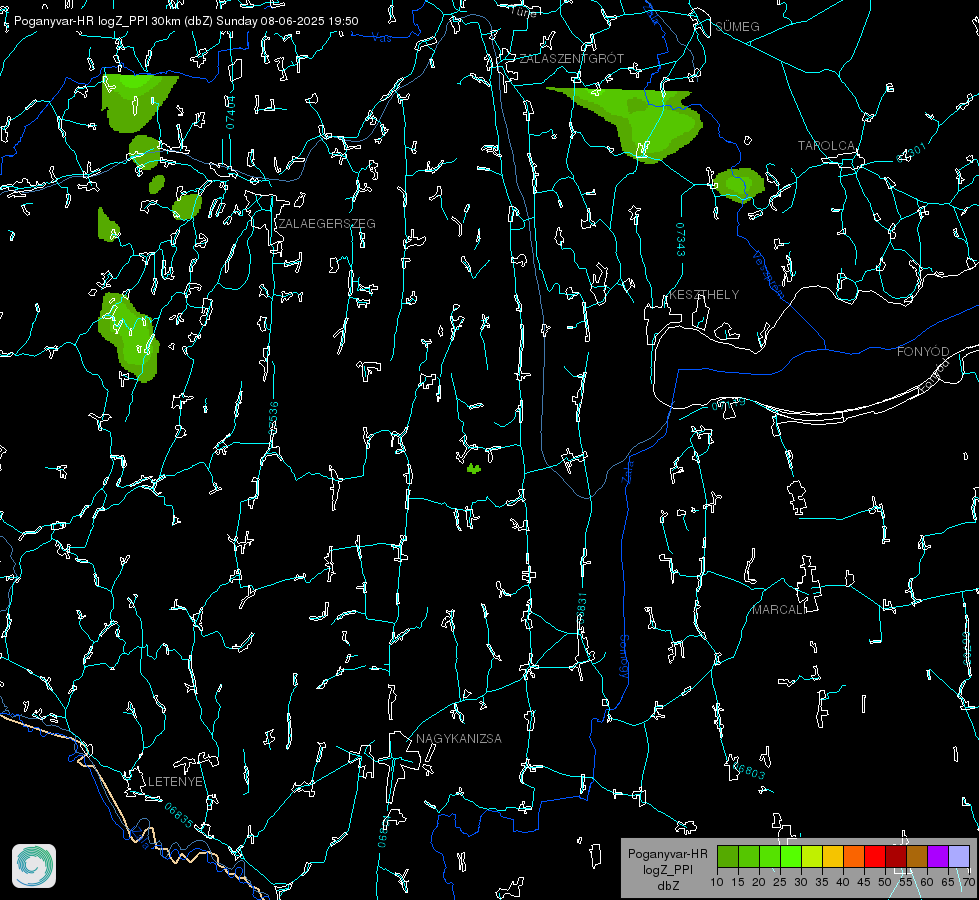Image resolution: width=979 pixels, height=900 pixels.
Task: Click the radar title text at top
Action: 186,21
